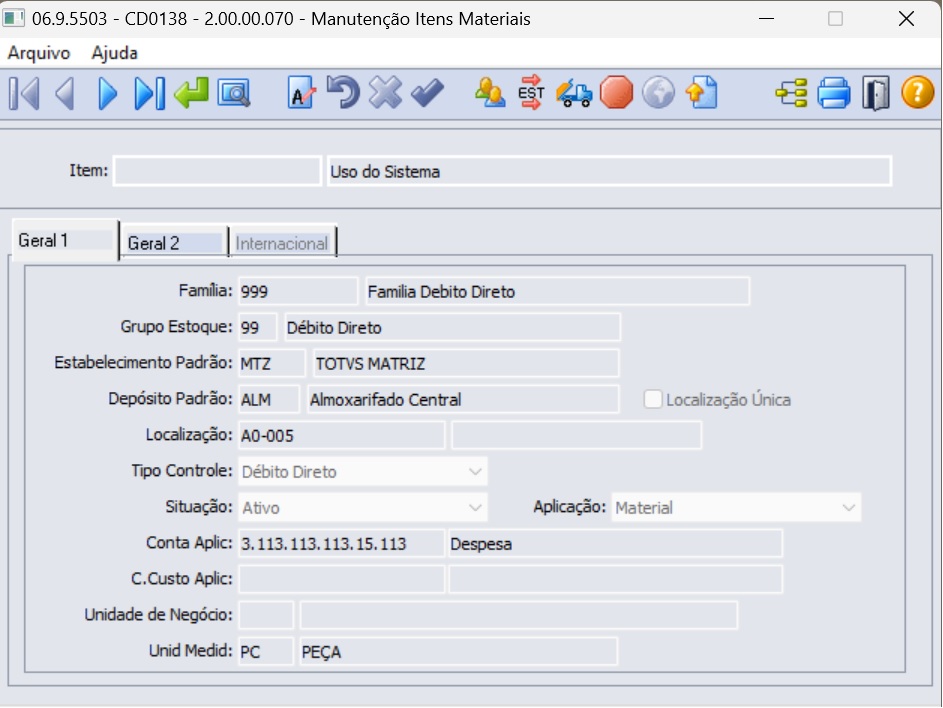943x708 pixels.
Task: Click the grey globe icon
Action: point(659,93)
